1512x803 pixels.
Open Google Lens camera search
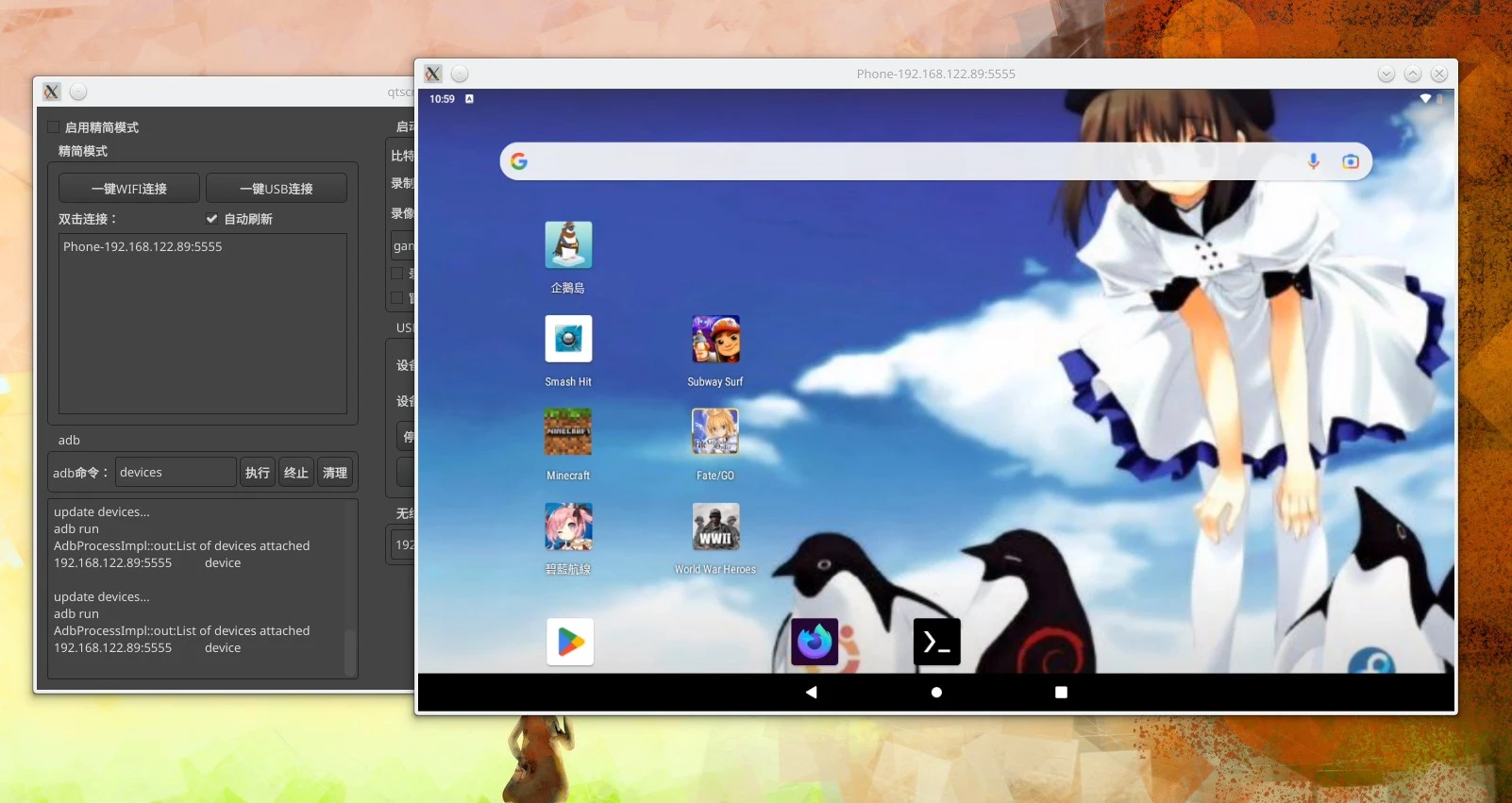[x=1351, y=161]
